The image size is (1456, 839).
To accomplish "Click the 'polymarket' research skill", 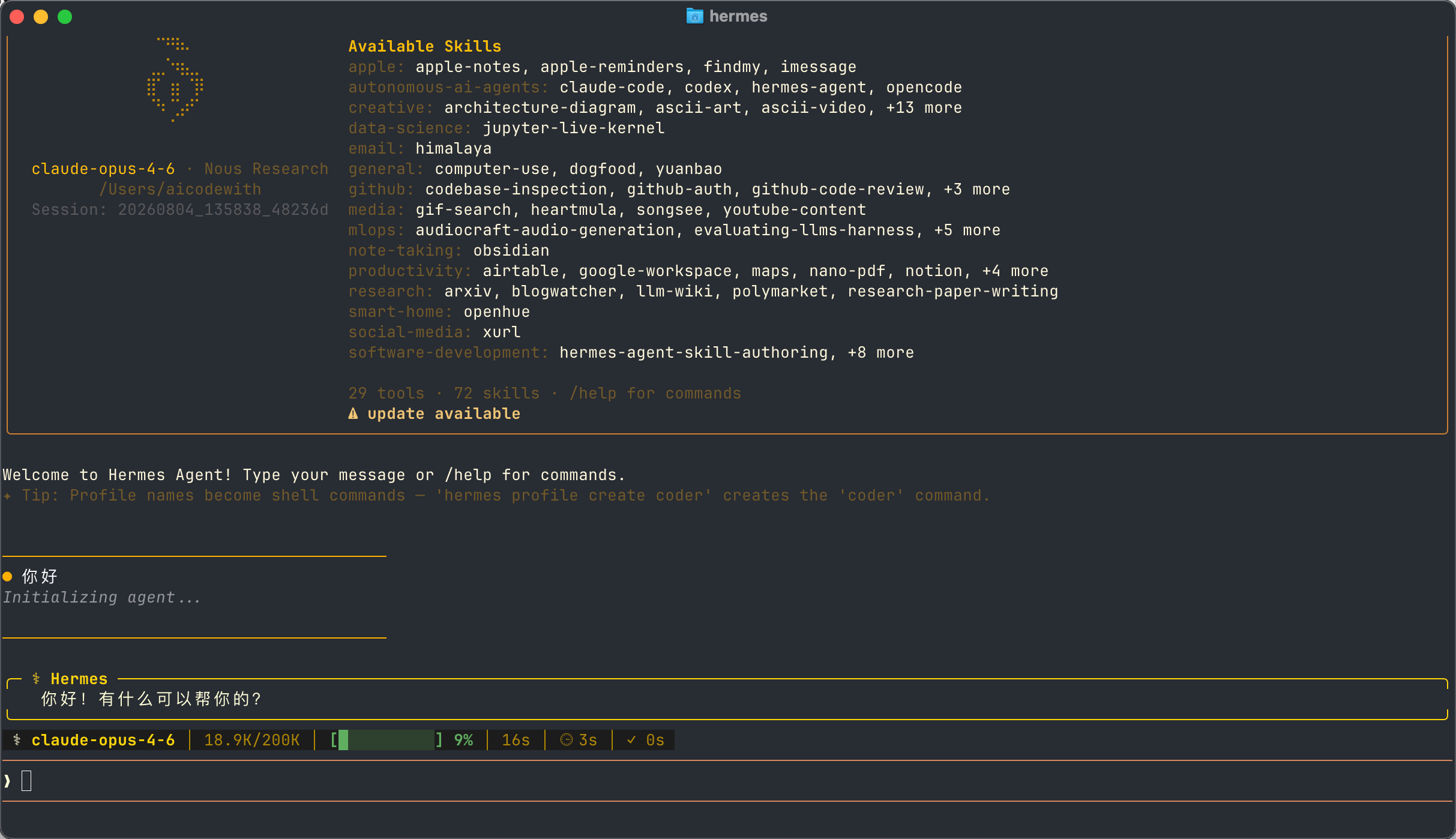I will tap(780, 291).
